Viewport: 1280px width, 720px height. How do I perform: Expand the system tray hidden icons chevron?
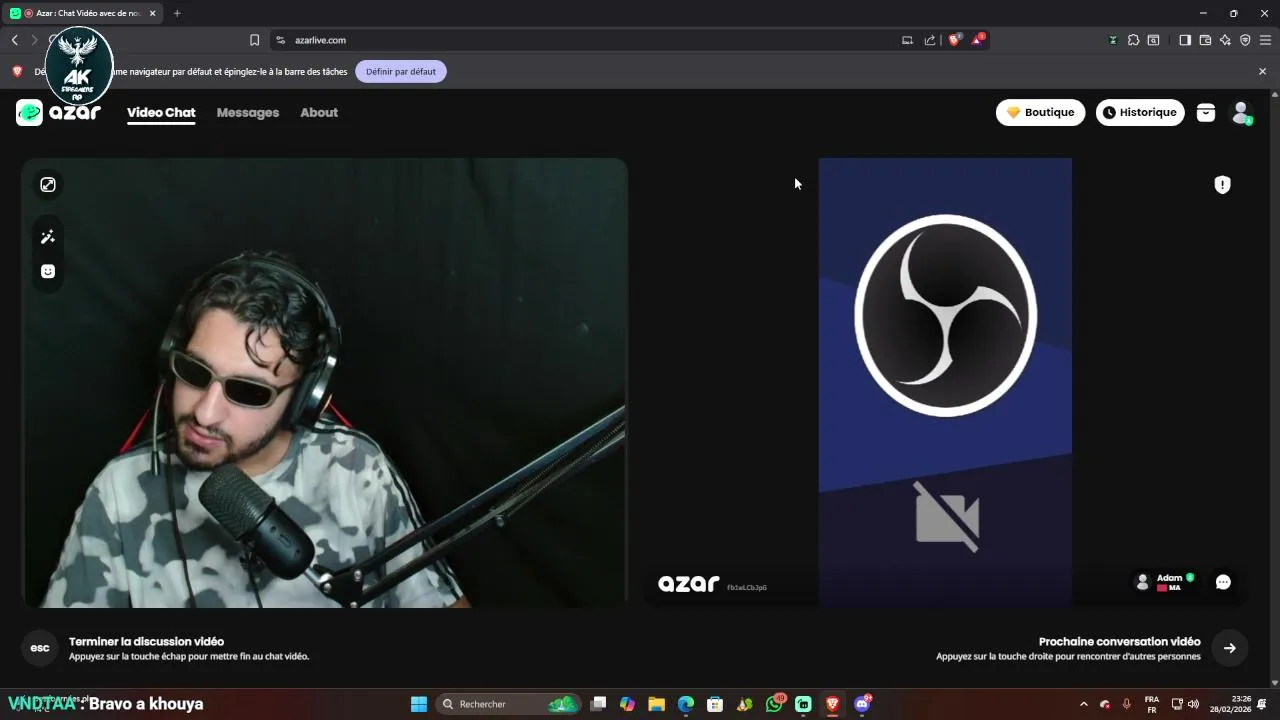click(x=1083, y=704)
